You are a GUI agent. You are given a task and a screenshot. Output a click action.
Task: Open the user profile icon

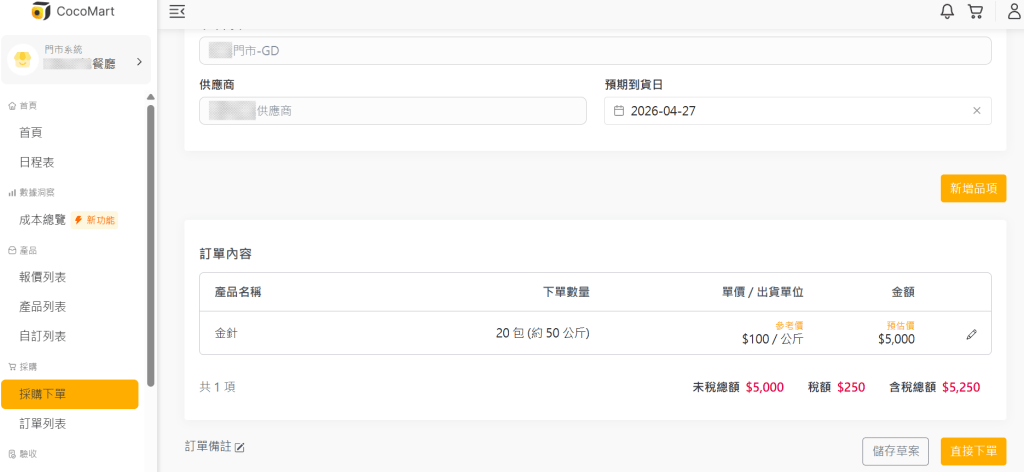coord(1013,12)
